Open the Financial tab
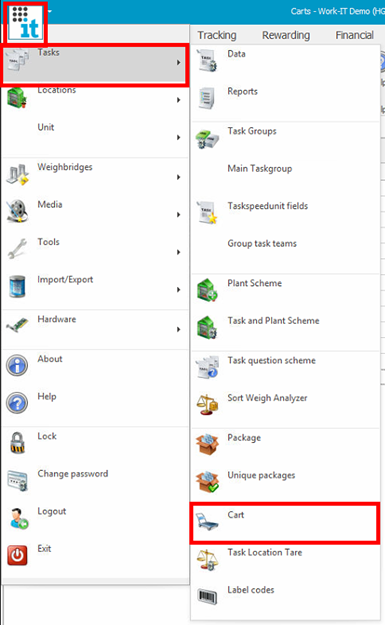Image resolution: width=385 pixels, height=625 pixels. 354,35
